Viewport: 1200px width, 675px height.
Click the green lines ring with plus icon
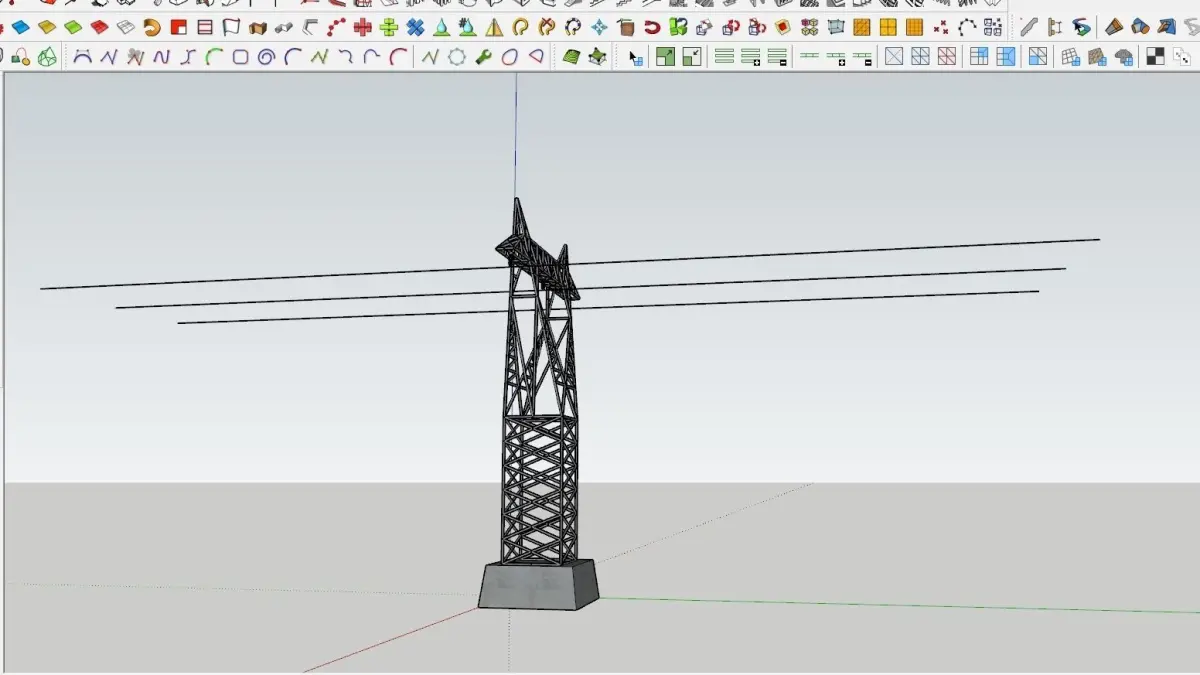point(752,57)
